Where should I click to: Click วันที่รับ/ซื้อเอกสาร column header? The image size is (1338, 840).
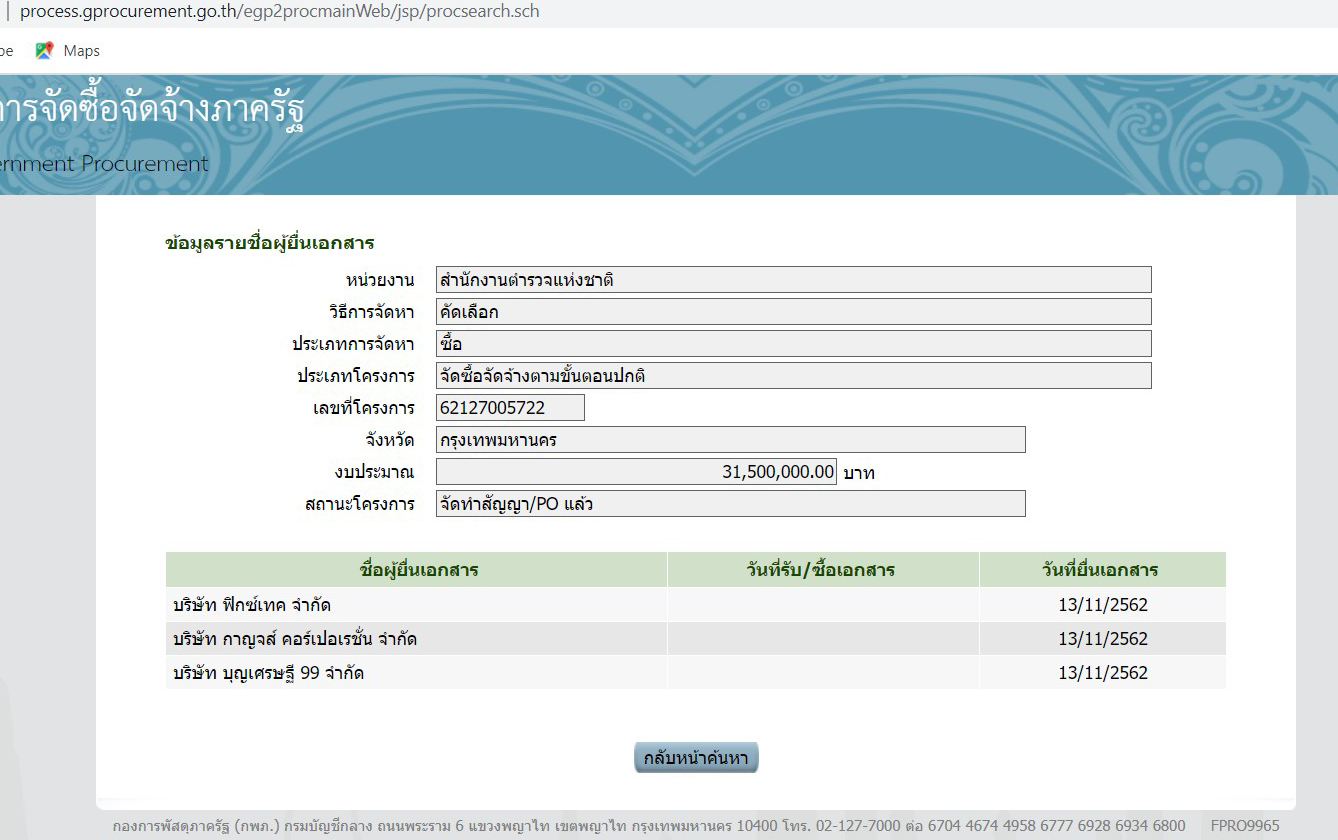point(822,570)
